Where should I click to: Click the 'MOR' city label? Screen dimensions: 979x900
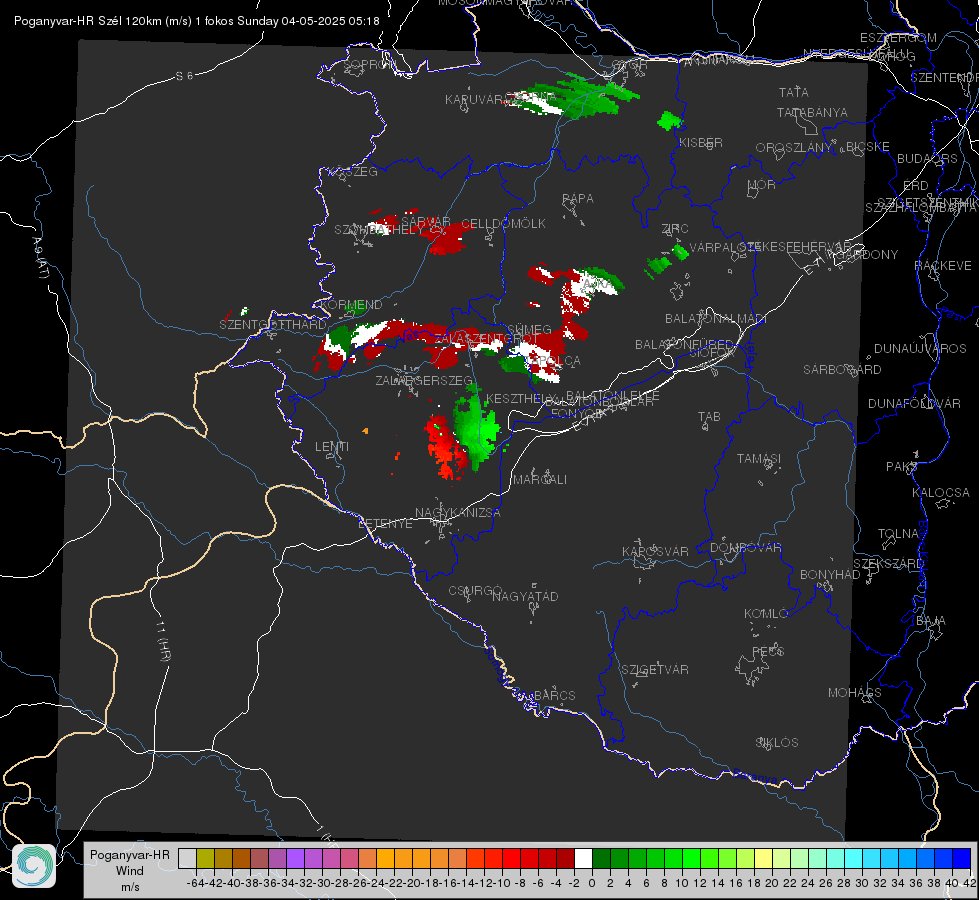pos(762,184)
